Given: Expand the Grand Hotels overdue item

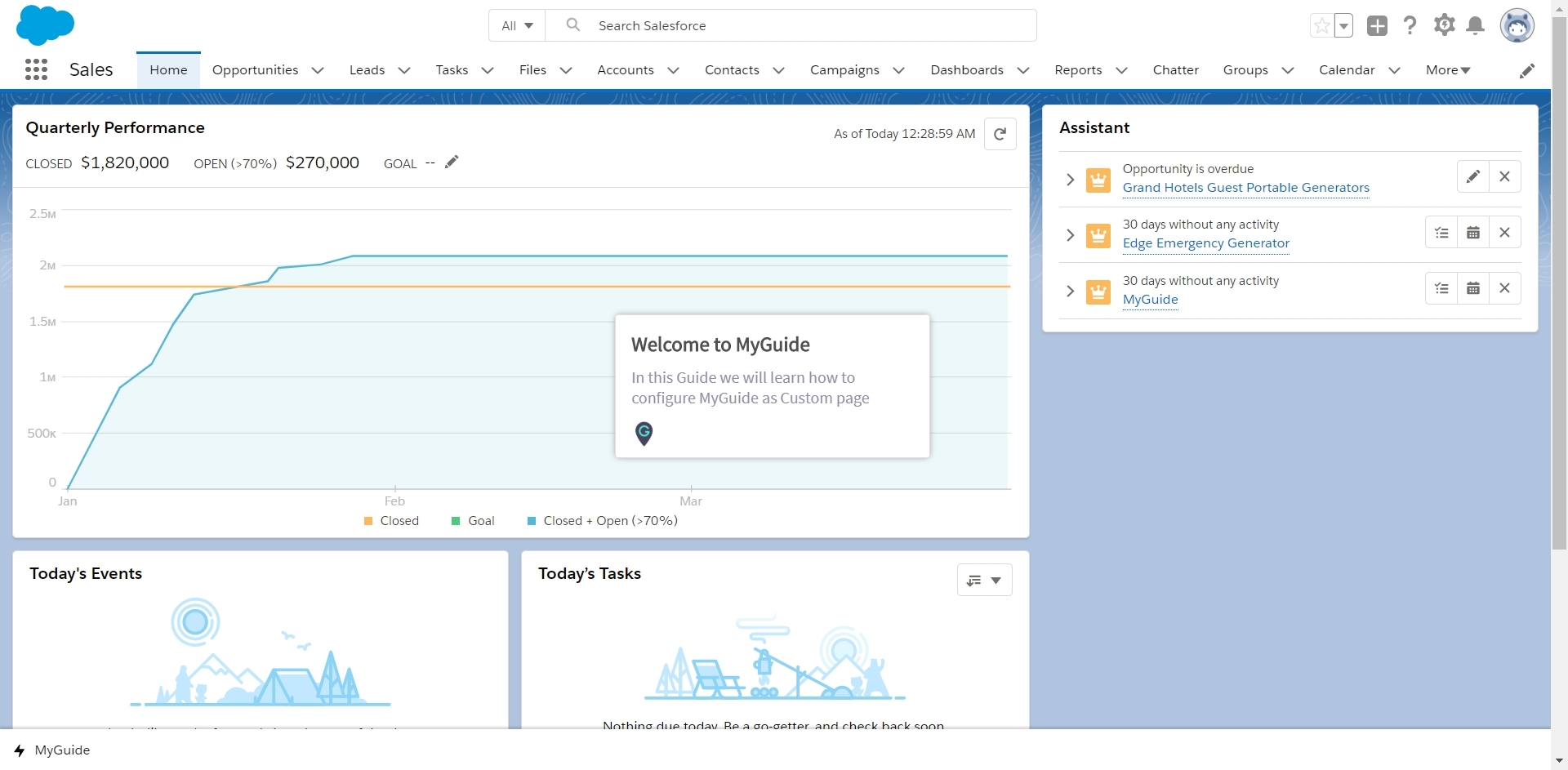Looking at the screenshot, I should click(x=1070, y=180).
